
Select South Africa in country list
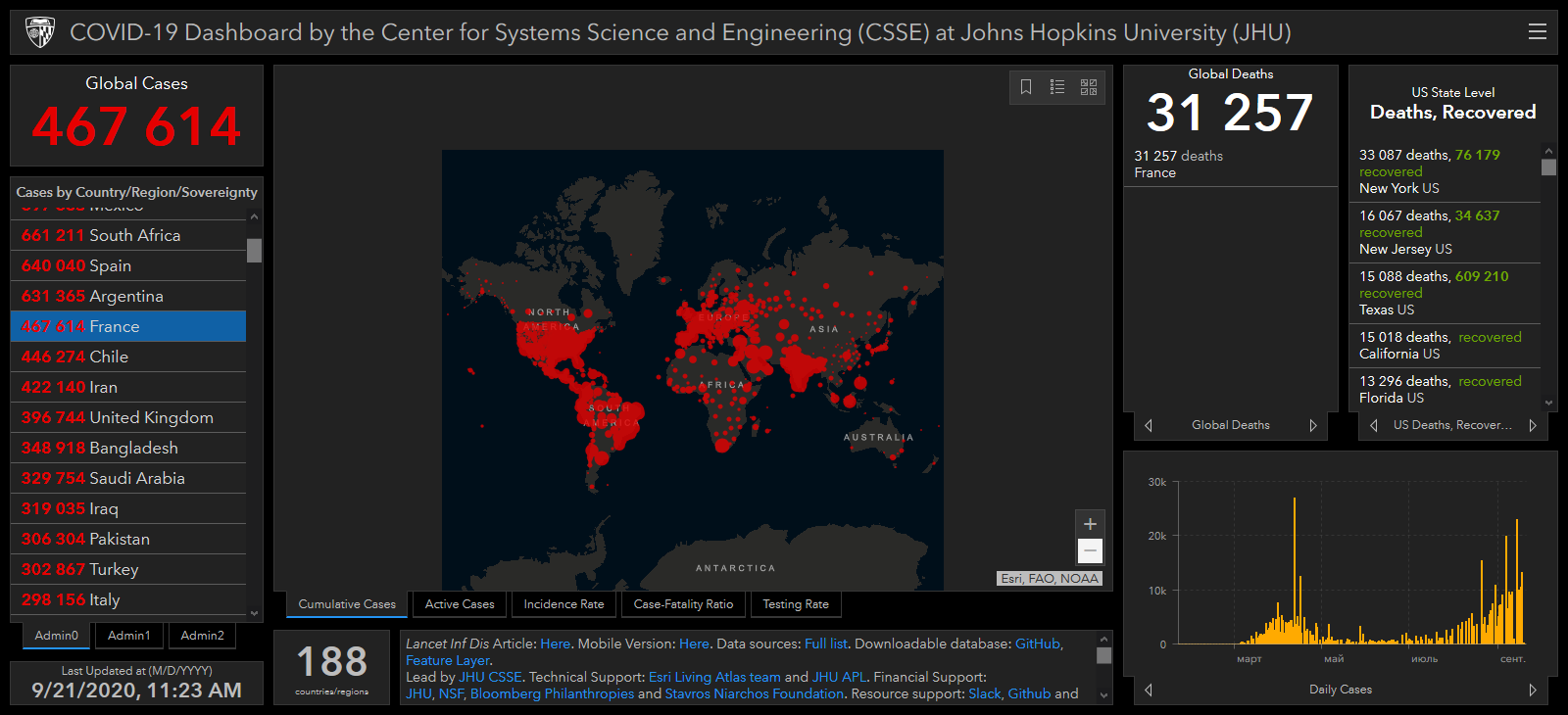tap(128, 235)
